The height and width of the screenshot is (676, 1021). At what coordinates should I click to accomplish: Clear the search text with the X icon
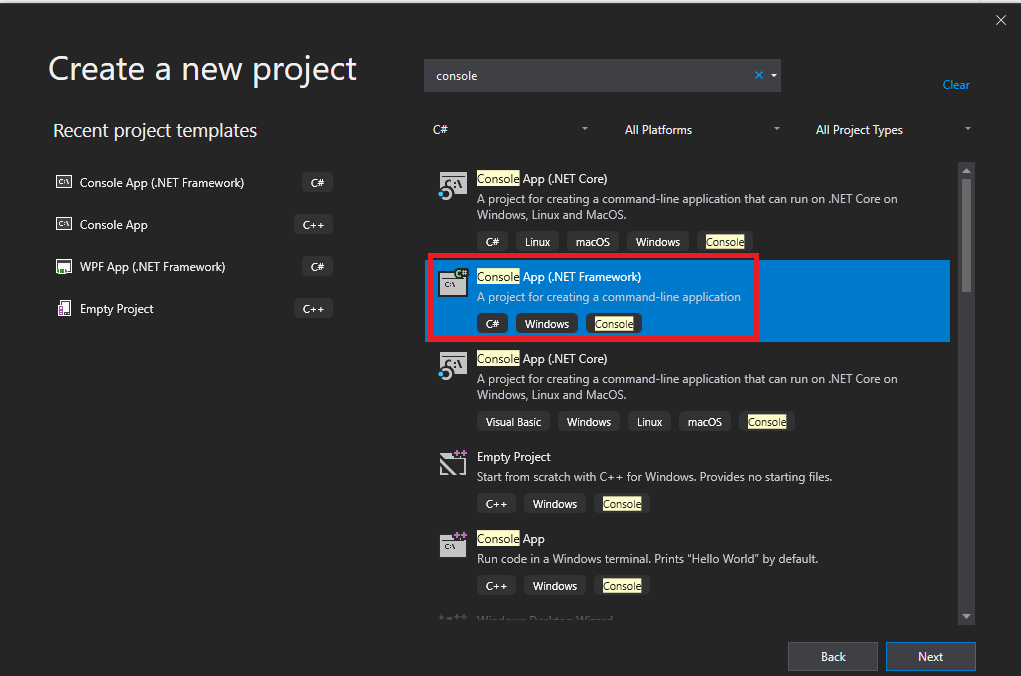(759, 76)
